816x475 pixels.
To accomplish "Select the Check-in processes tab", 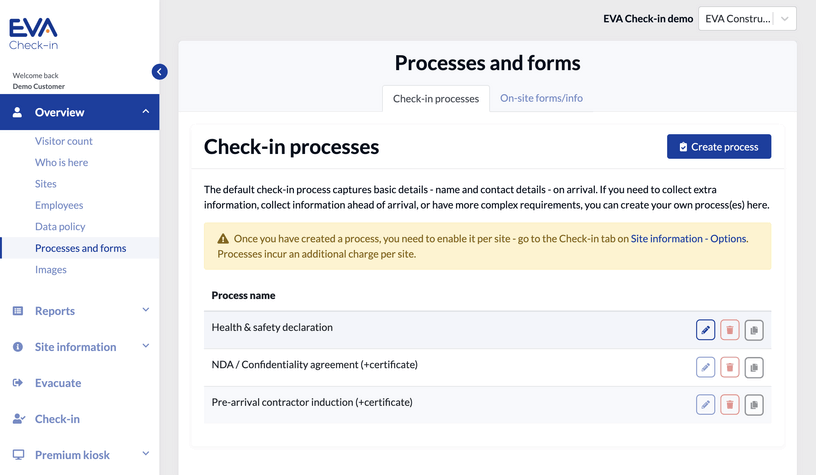I will pyautogui.click(x=436, y=99).
